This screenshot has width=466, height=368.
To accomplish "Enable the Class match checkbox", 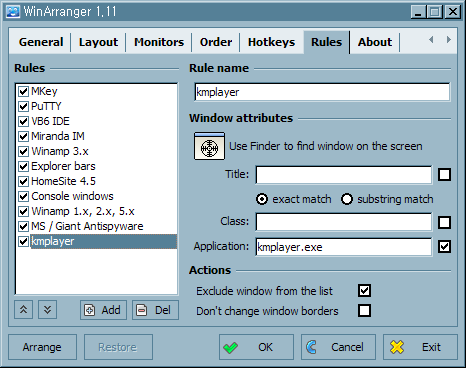I will 444,222.
